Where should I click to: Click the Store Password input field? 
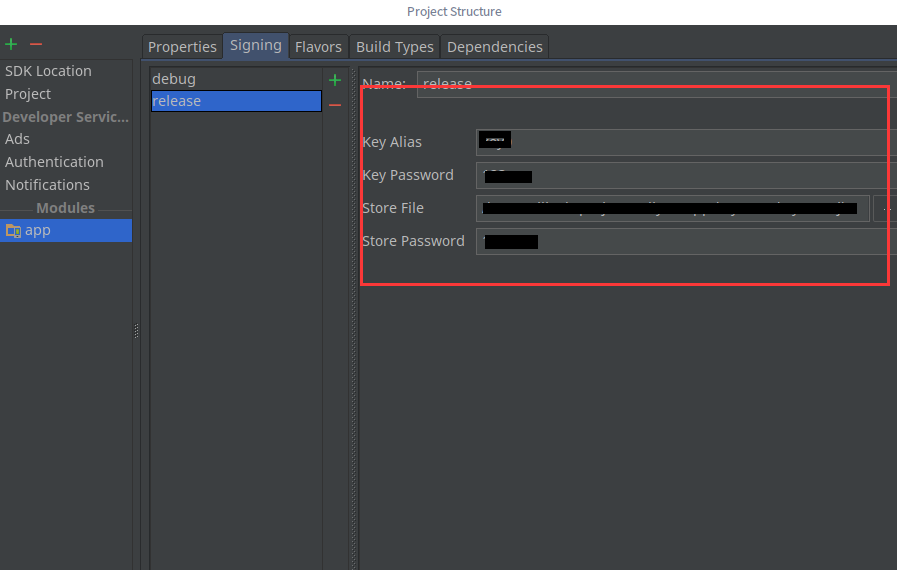686,242
